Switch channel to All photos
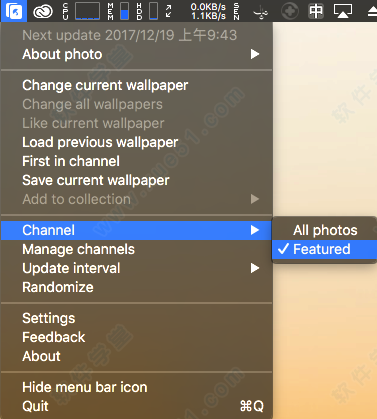377x419 pixels. pyautogui.click(x=324, y=230)
